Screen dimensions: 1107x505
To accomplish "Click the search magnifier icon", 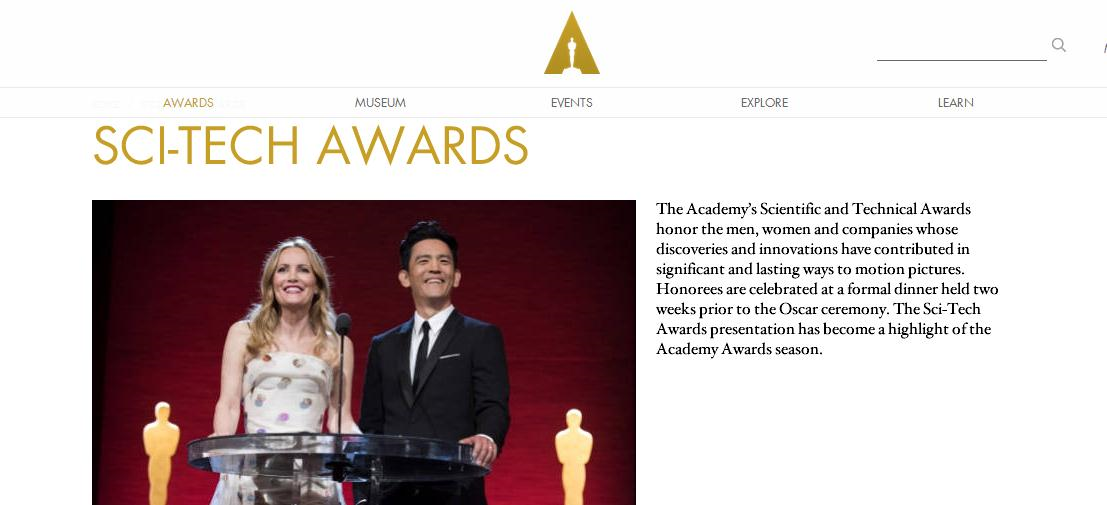I will pyautogui.click(x=1058, y=45).
